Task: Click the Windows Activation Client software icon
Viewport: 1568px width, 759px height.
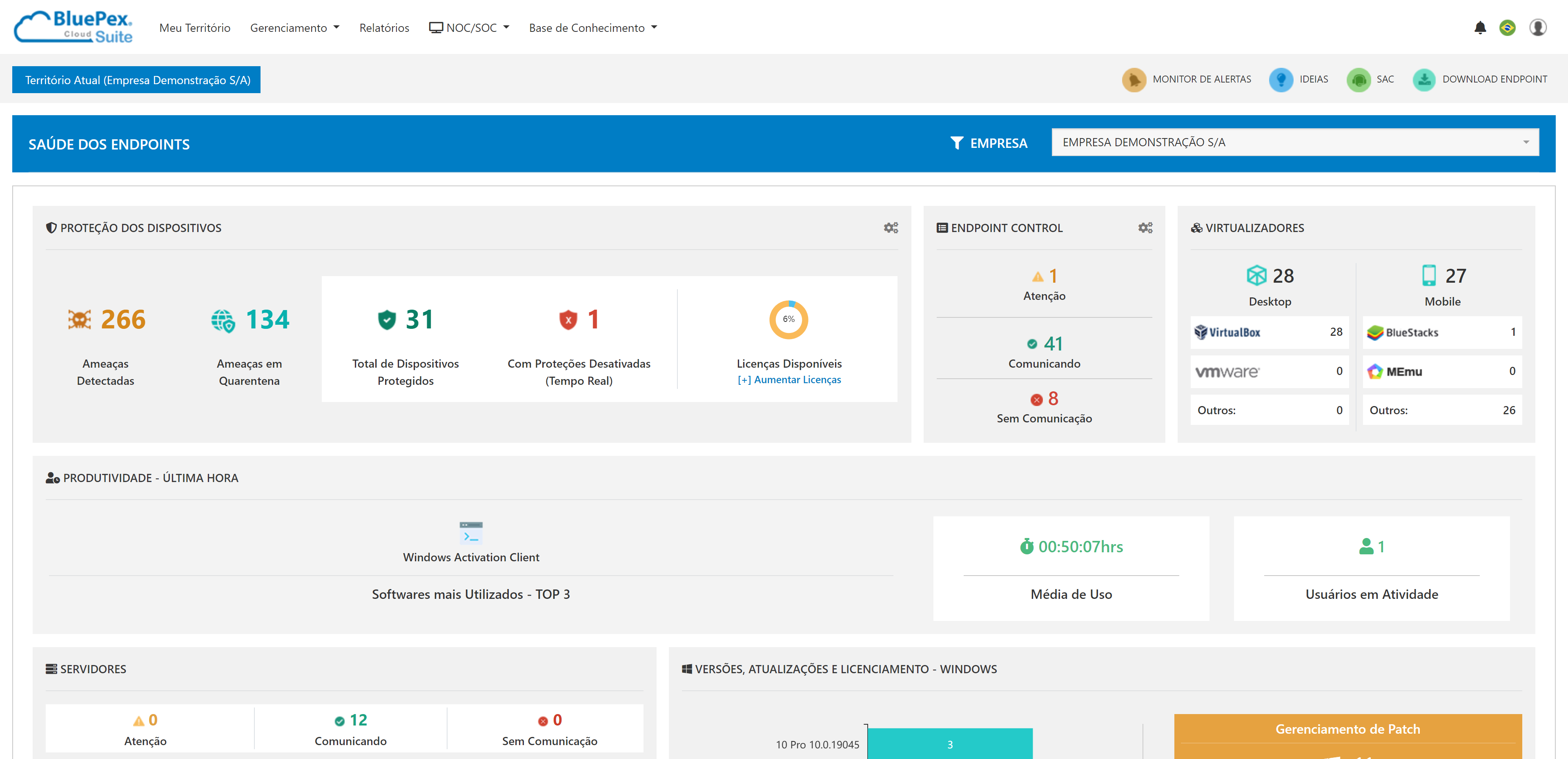Action: (x=470, y=532)
